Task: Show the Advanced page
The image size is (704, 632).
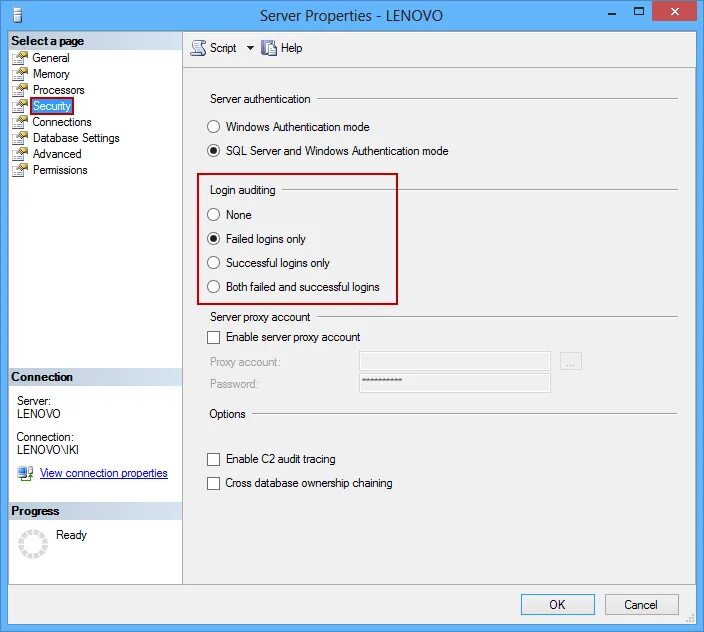Action: [57, 154]
